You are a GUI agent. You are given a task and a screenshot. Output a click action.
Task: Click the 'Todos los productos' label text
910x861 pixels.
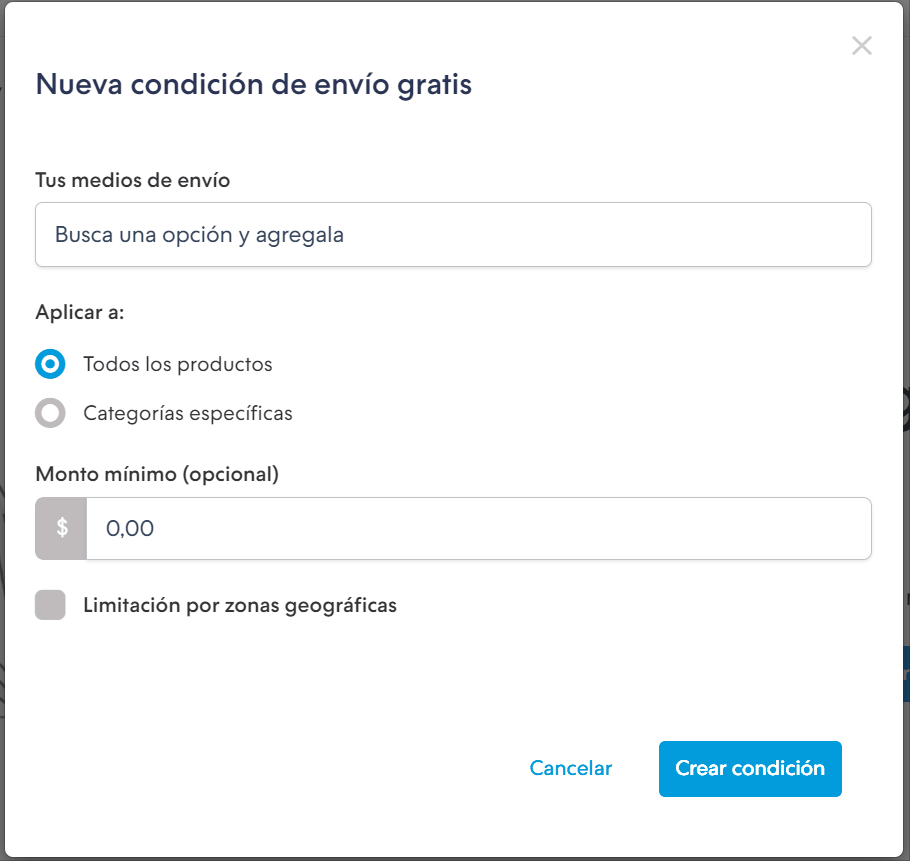coord(178,364)
